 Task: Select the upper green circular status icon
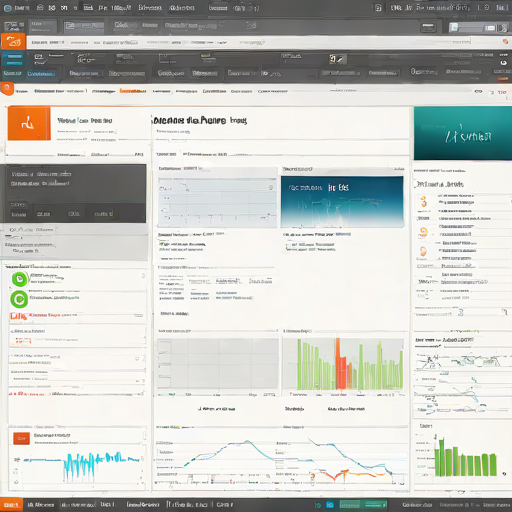(20, 279)
